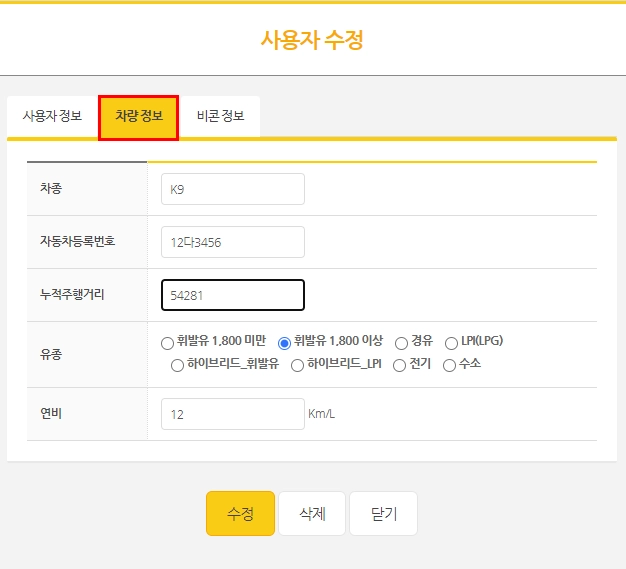Switch to the 비콘 정보 tab
The height and width of the screenshot is (569, 626).
pyautogui.click(x=220, y=116)
